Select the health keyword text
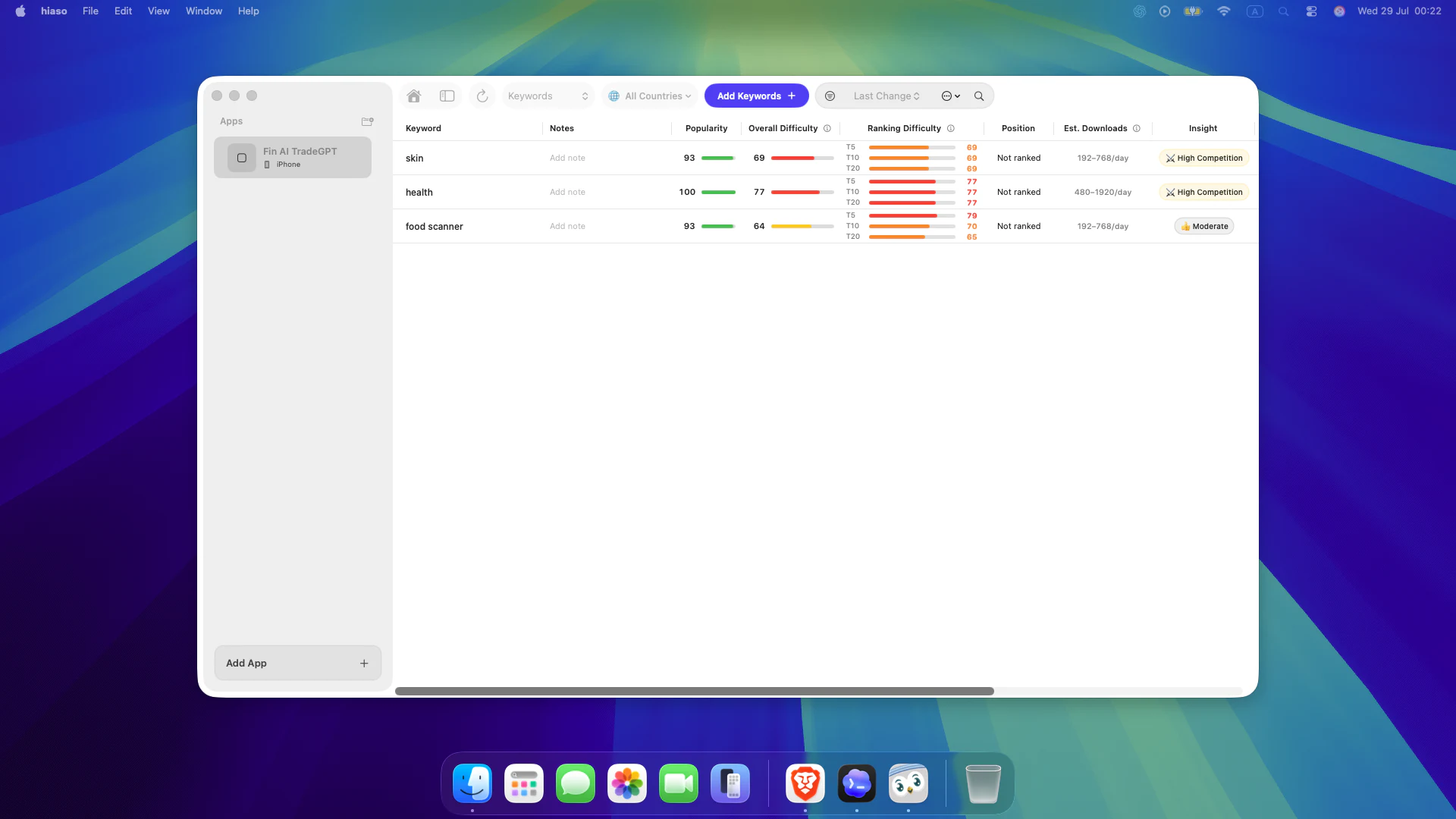This screenshot has height=819, width=1456. point(419,192)
